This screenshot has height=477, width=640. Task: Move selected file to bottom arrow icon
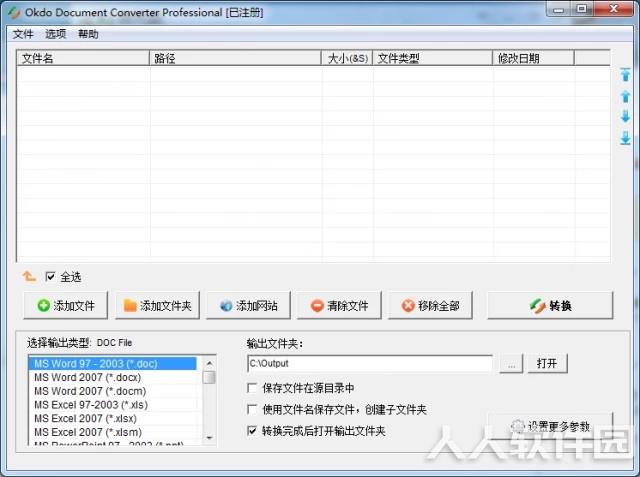click(x=625, y=138)
